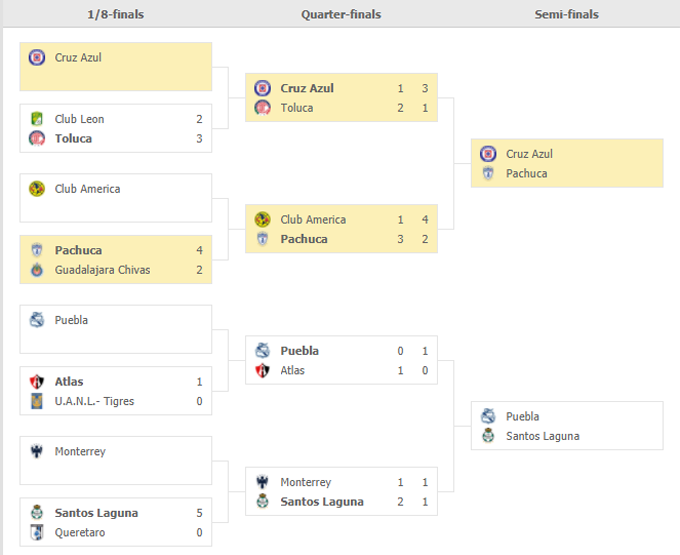Screen dimensions: 680x555
Task: Click the Club Leon logo icon
Action: (37, 118)
